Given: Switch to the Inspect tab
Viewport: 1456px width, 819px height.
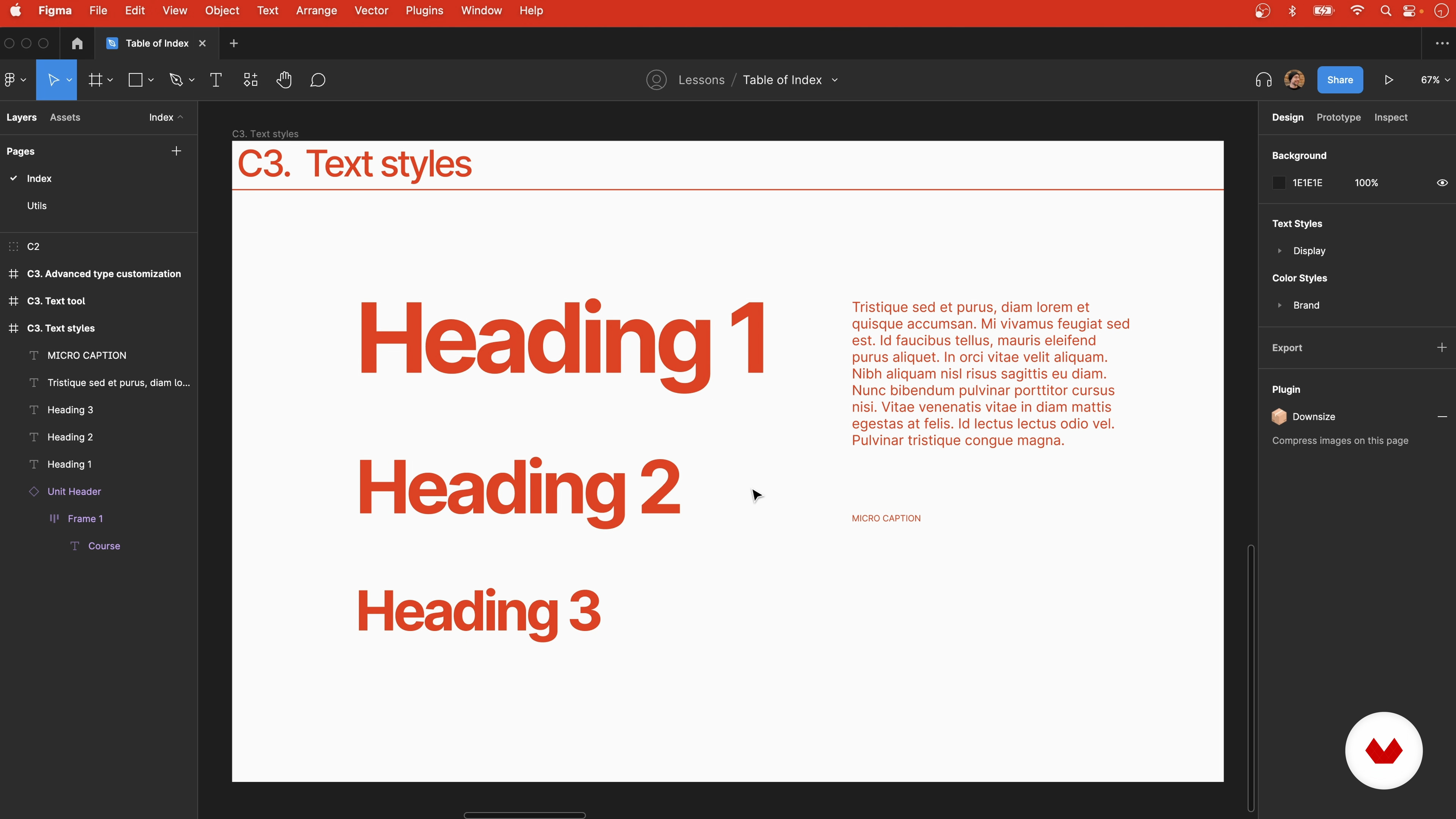Looking at the screenshot, I should 1390,117.
